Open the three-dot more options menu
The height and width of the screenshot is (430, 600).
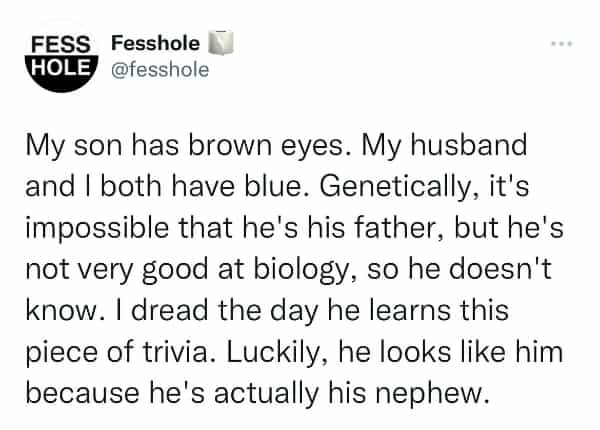point(563,45)
